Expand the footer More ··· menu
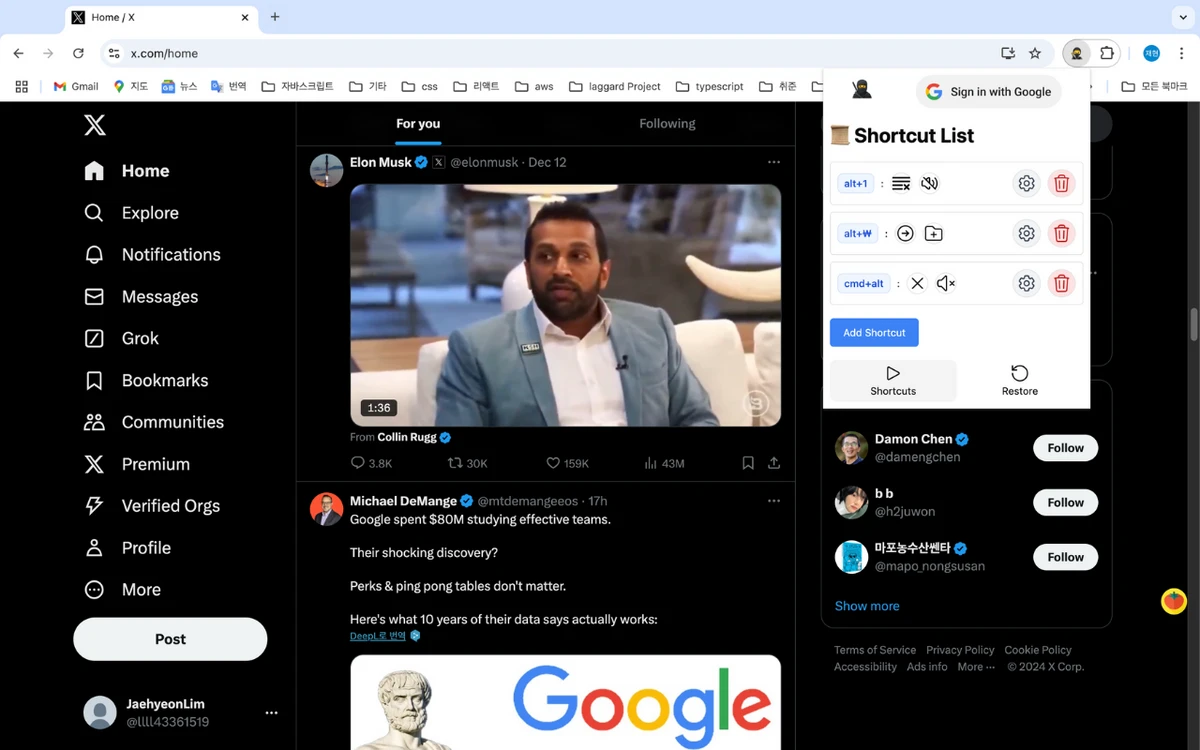Viewport: 1200px width, 750px height. [976, 667]
